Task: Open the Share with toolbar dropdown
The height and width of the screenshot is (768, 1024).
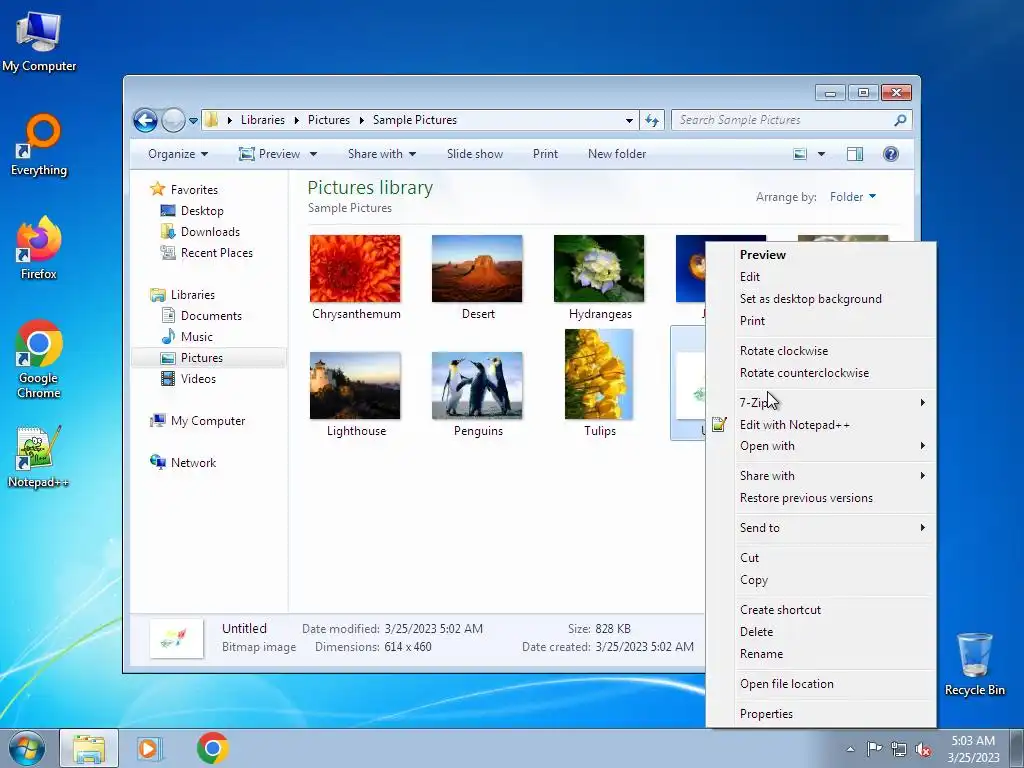Action: coord(382,154)
